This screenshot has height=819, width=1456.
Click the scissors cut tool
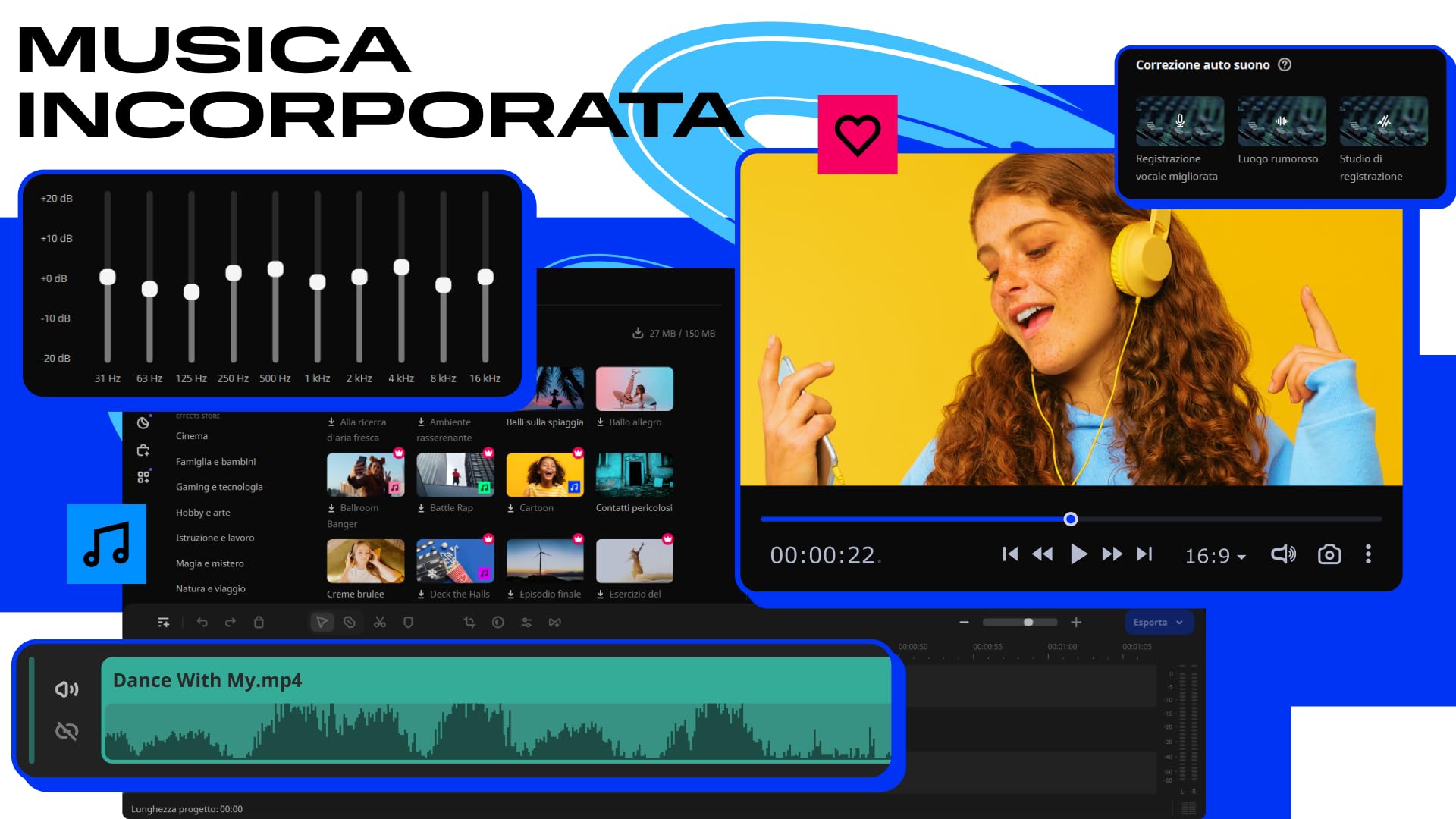[x=380, y=623]
